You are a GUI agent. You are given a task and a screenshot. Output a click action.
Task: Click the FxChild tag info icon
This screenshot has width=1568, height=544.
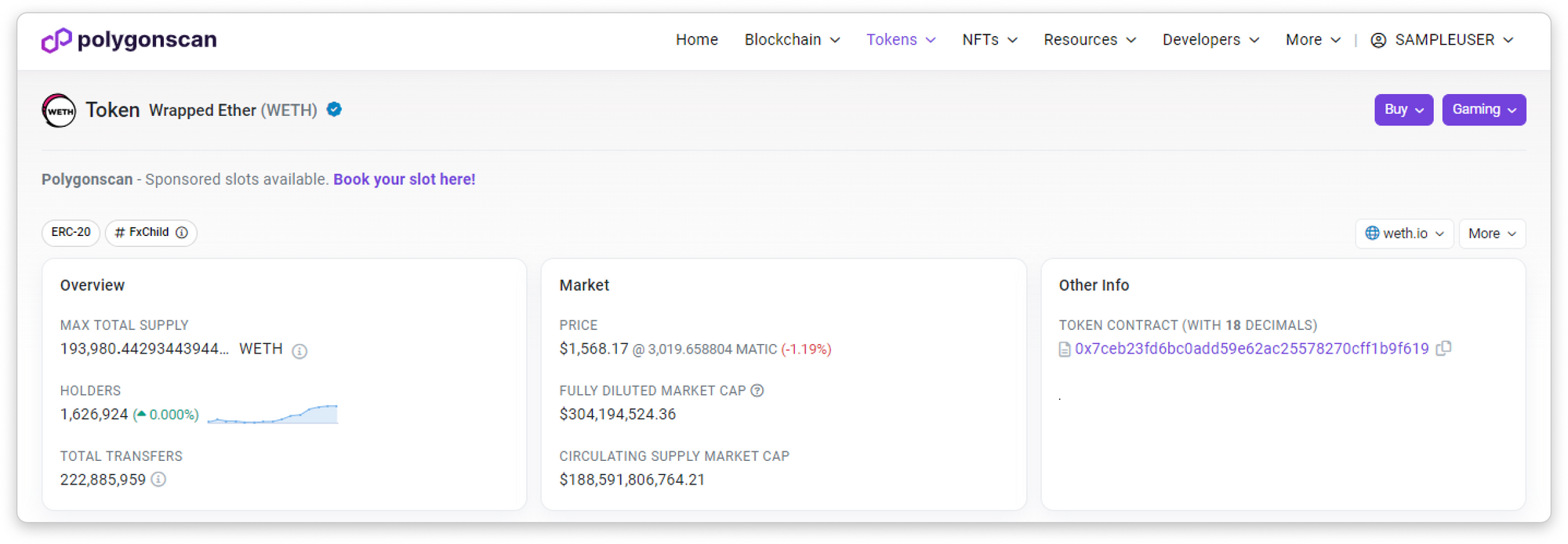(182, 233)
